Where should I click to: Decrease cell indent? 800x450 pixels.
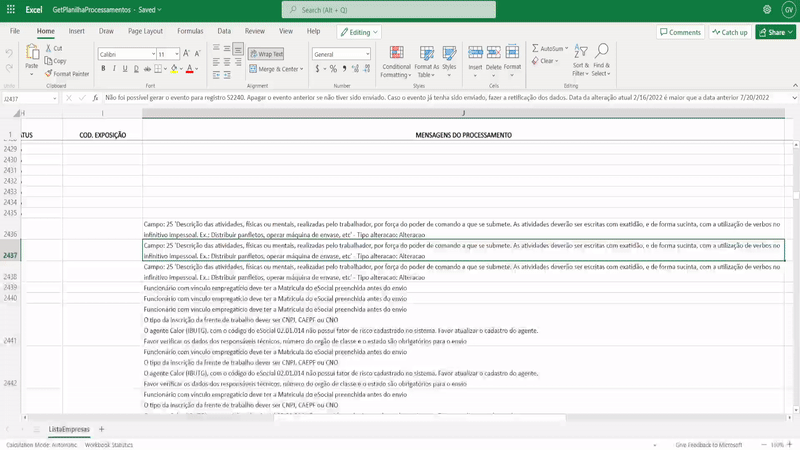click(x=216, y=75)
